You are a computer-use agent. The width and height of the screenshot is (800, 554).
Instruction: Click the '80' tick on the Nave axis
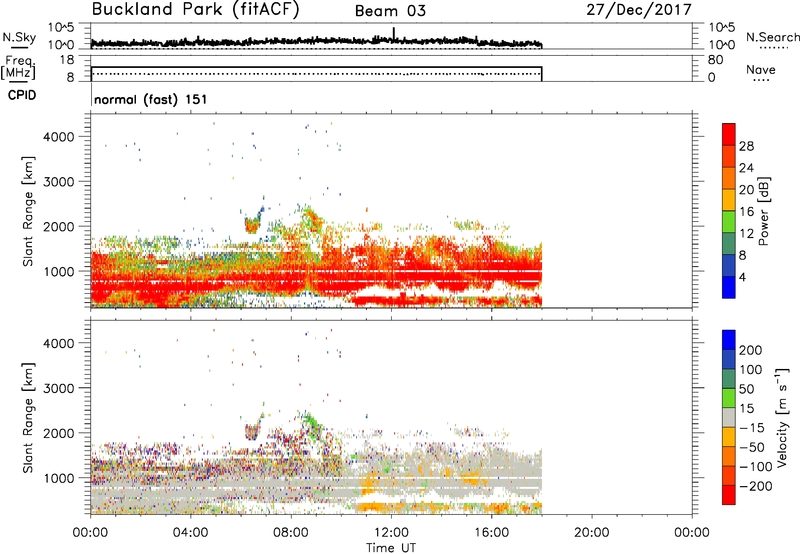(715, 60)
